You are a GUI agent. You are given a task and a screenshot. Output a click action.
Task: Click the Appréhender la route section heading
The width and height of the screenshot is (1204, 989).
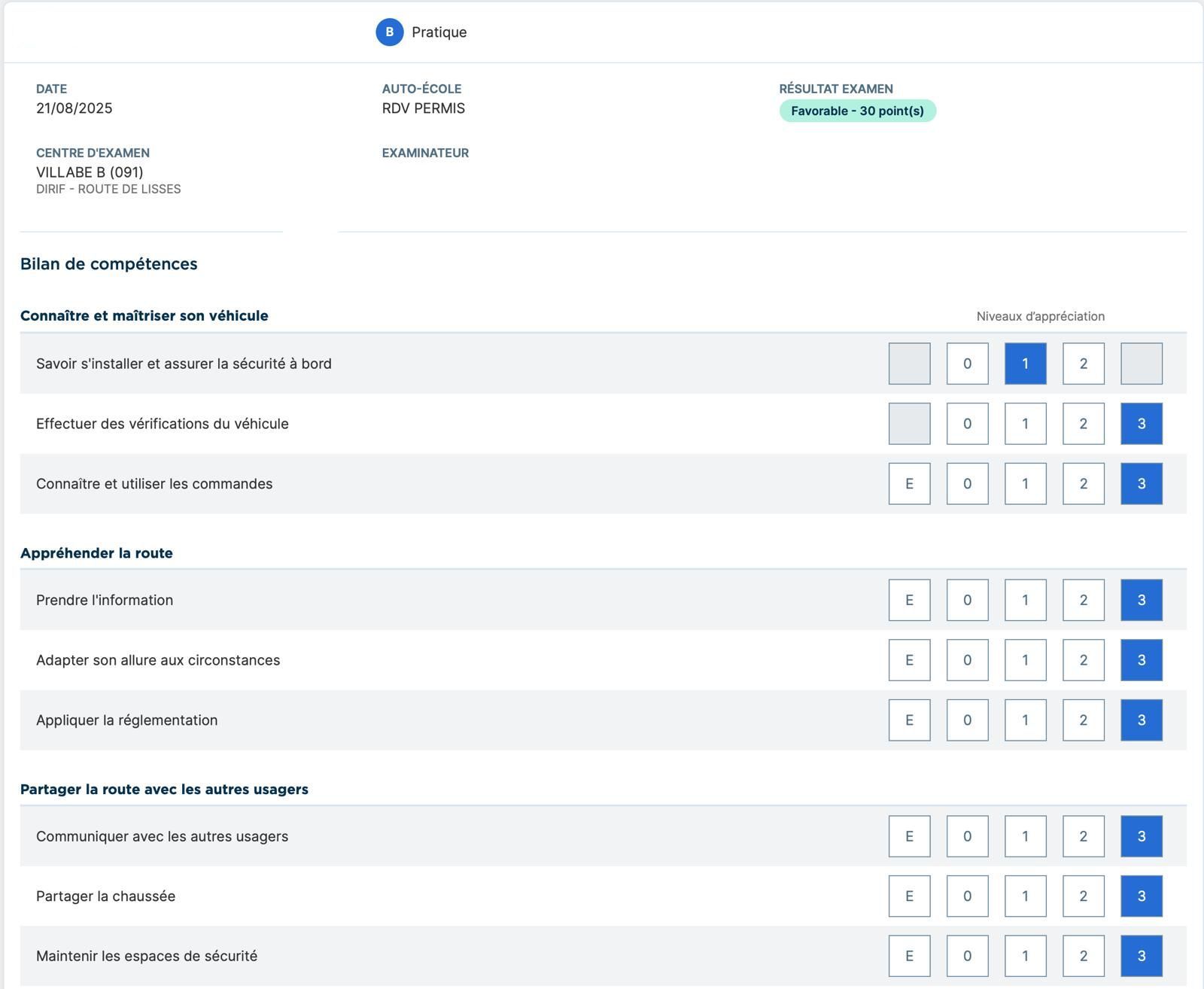[x=96, y=553]
